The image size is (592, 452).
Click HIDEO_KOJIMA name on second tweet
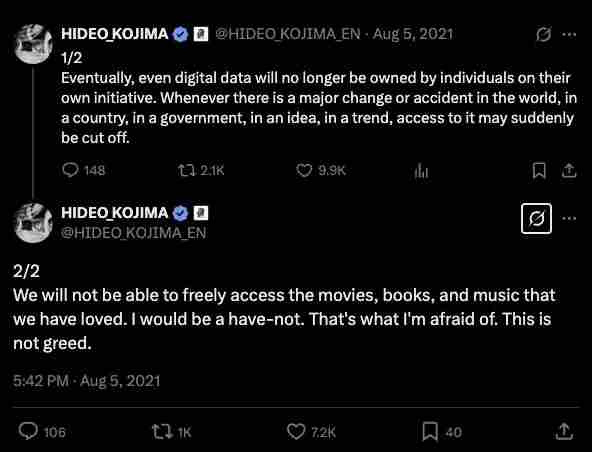click(114, 213)
